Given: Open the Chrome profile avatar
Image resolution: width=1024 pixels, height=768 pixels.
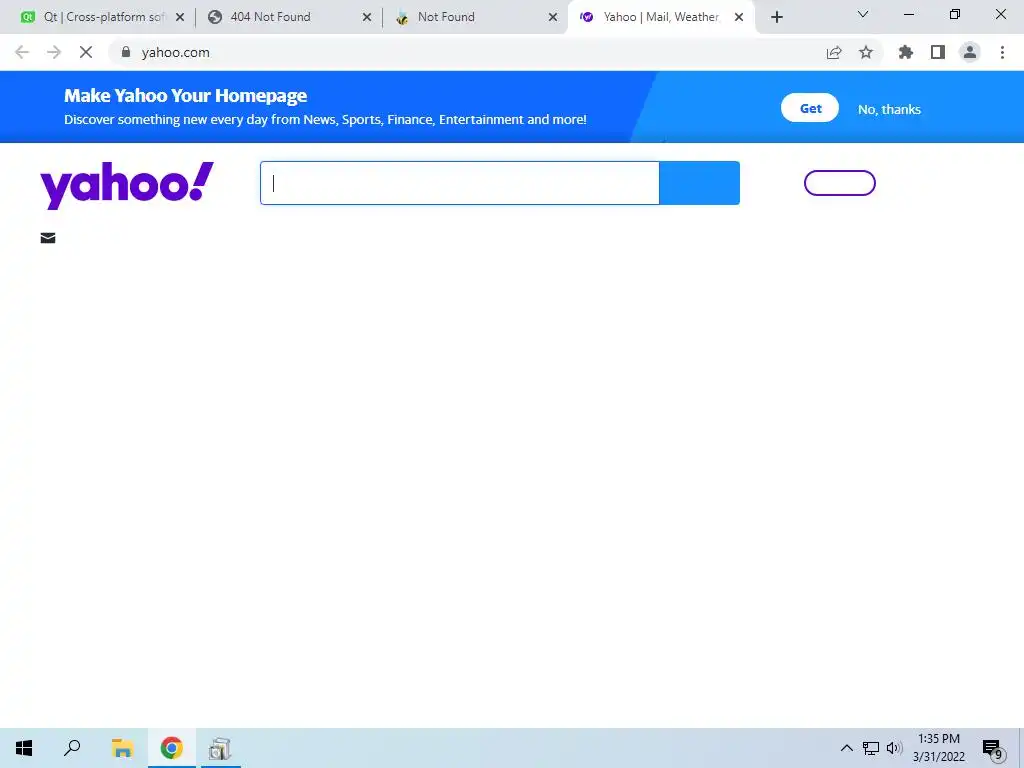Looking at the screenshot, I should coord(970,52).
